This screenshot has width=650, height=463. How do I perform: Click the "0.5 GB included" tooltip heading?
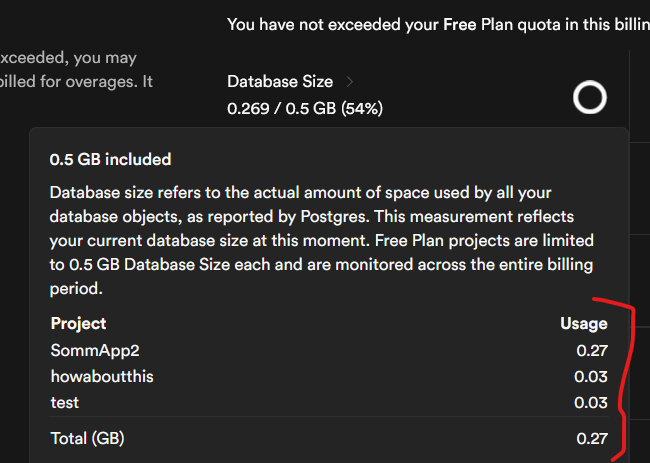110,159
